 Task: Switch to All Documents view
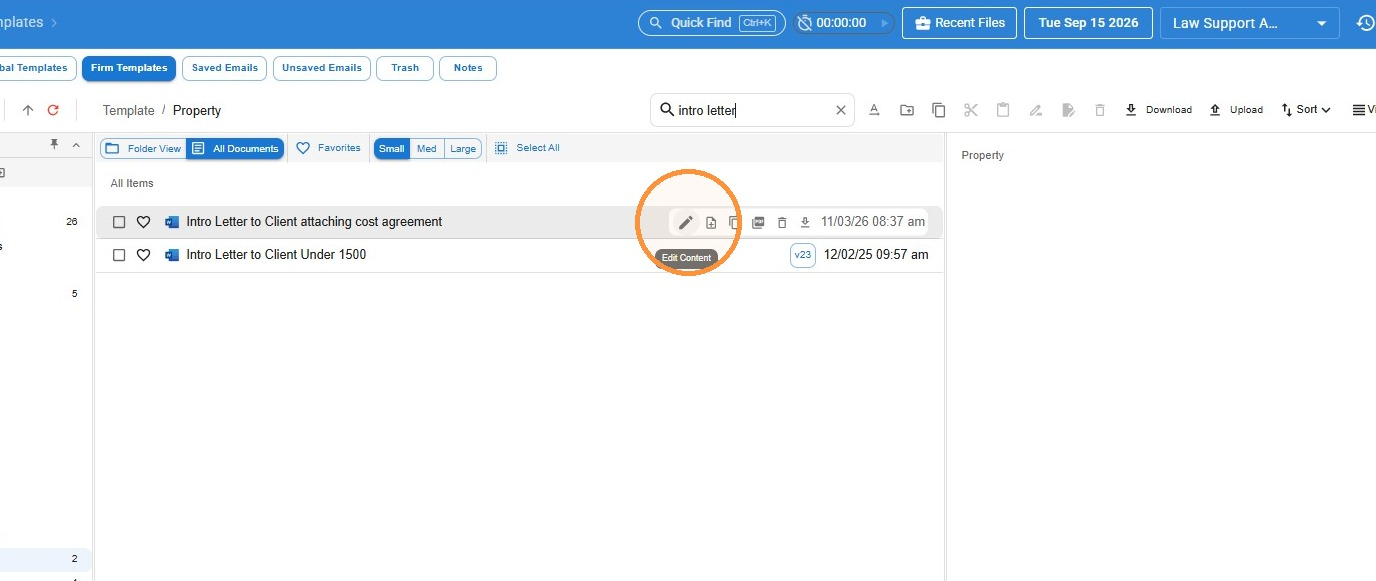click(235, 148)
